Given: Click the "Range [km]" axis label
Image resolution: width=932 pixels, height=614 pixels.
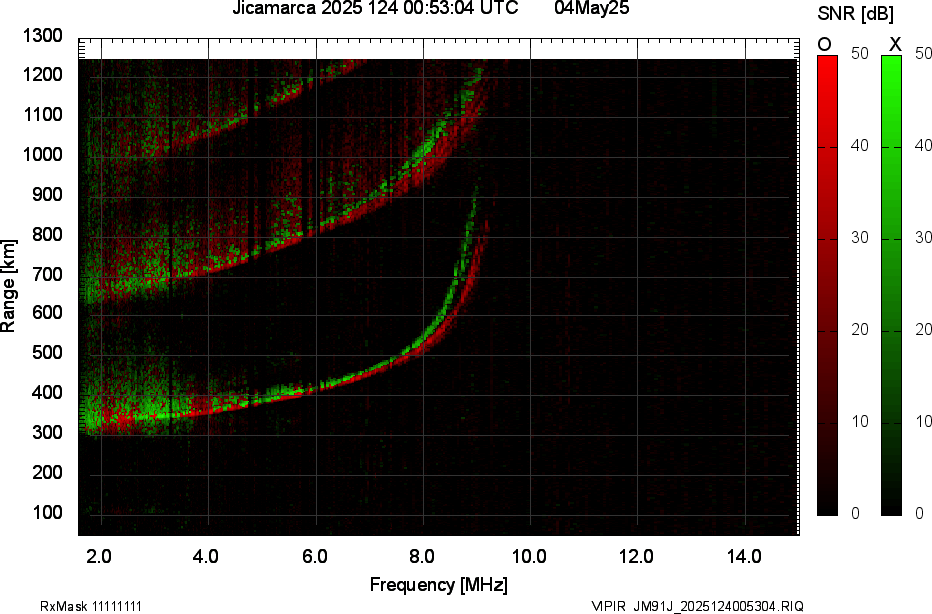Looking at the screenshot, I should 8,286.
